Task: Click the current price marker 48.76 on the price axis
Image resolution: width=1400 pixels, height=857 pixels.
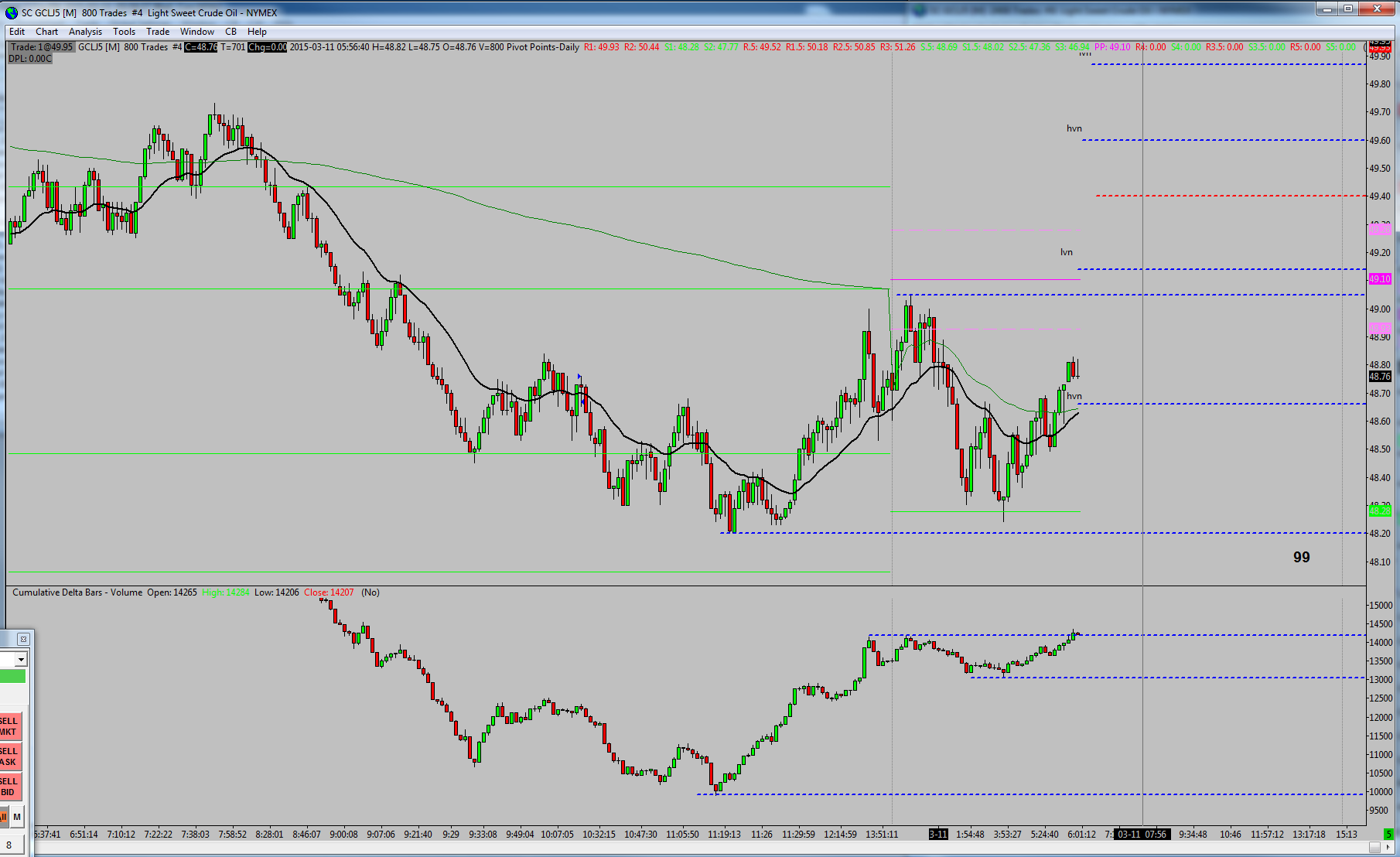Action: (x=1380, y=377)
